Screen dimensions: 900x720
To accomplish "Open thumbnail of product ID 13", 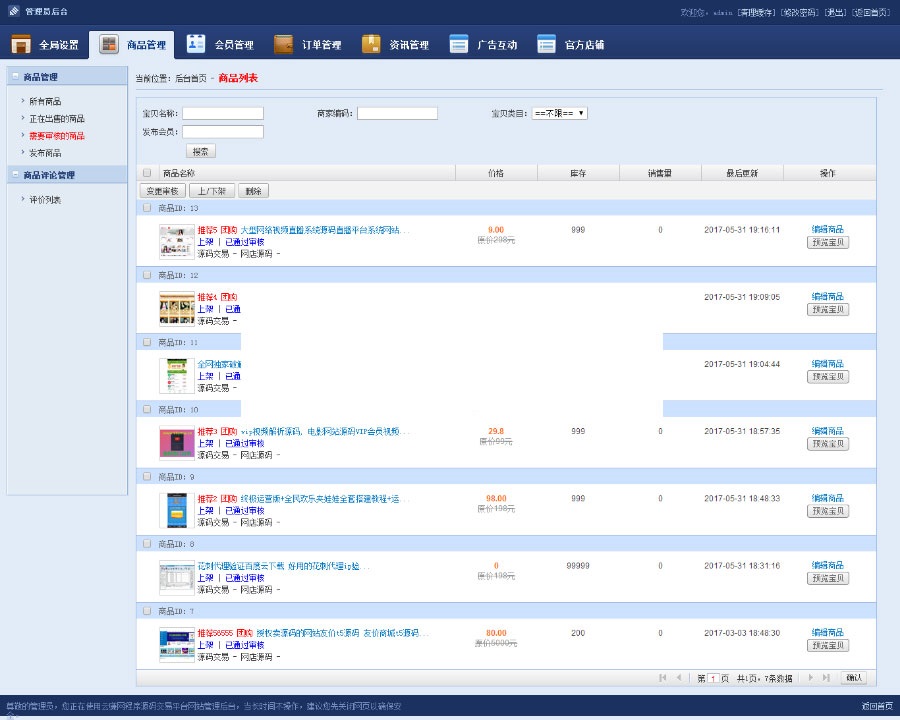I will [177, 241].
